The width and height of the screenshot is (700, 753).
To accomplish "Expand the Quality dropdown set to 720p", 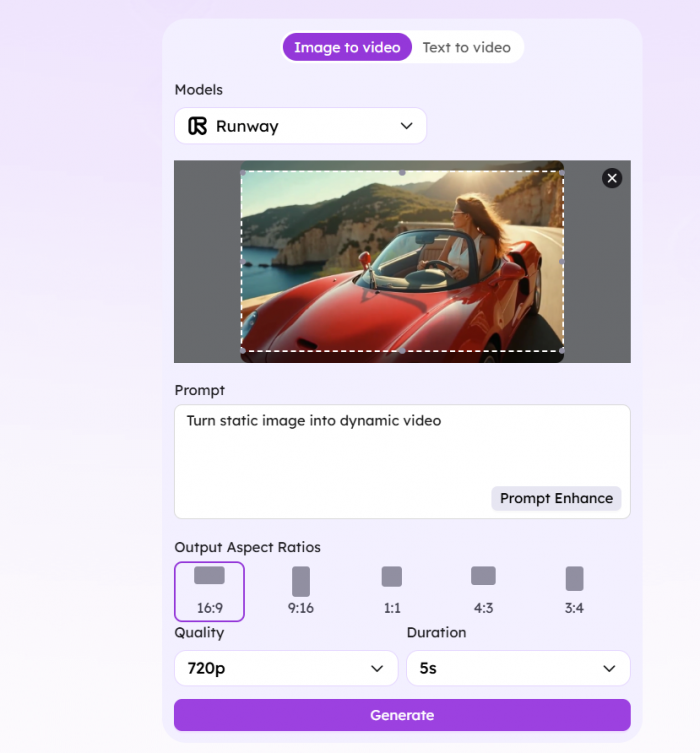I will 286,668.
